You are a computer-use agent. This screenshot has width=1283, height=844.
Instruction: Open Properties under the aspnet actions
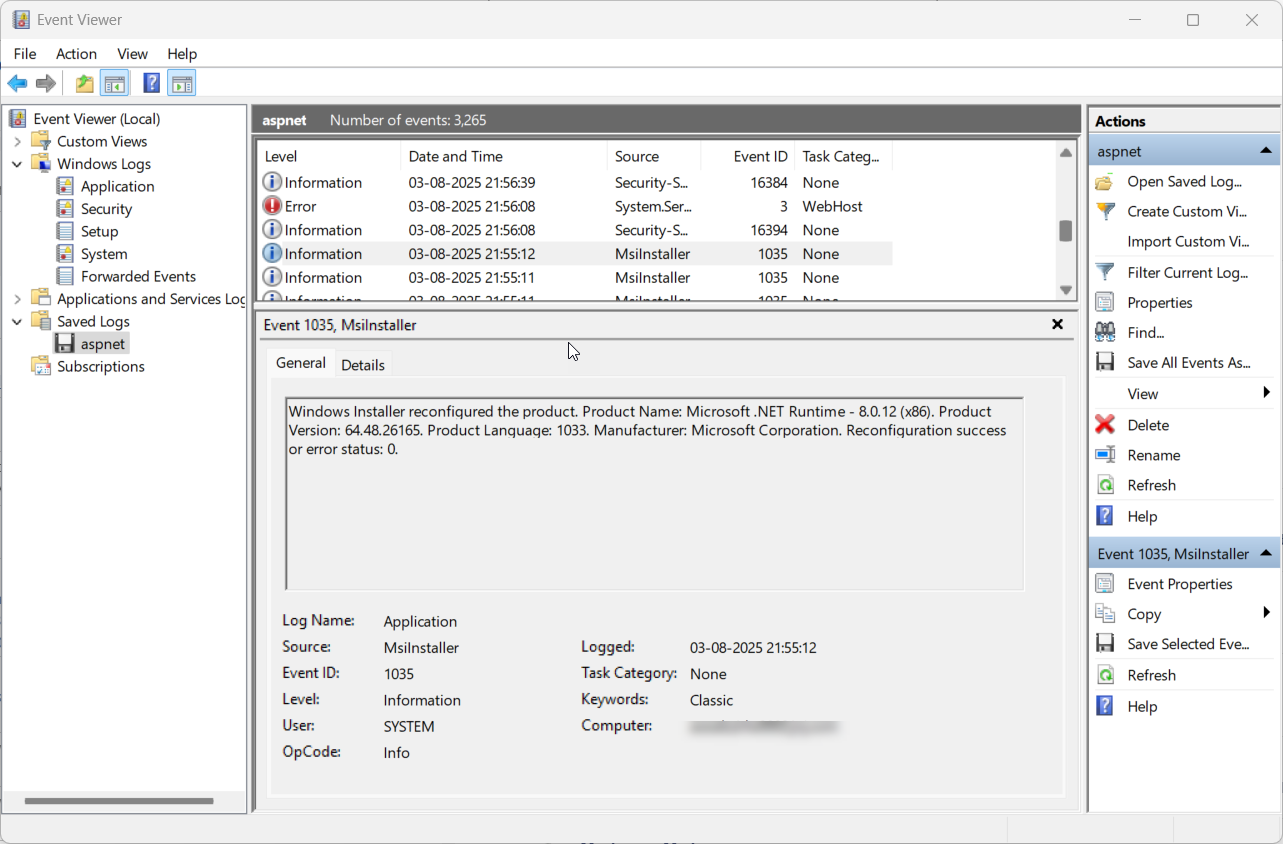[1159, 302]
